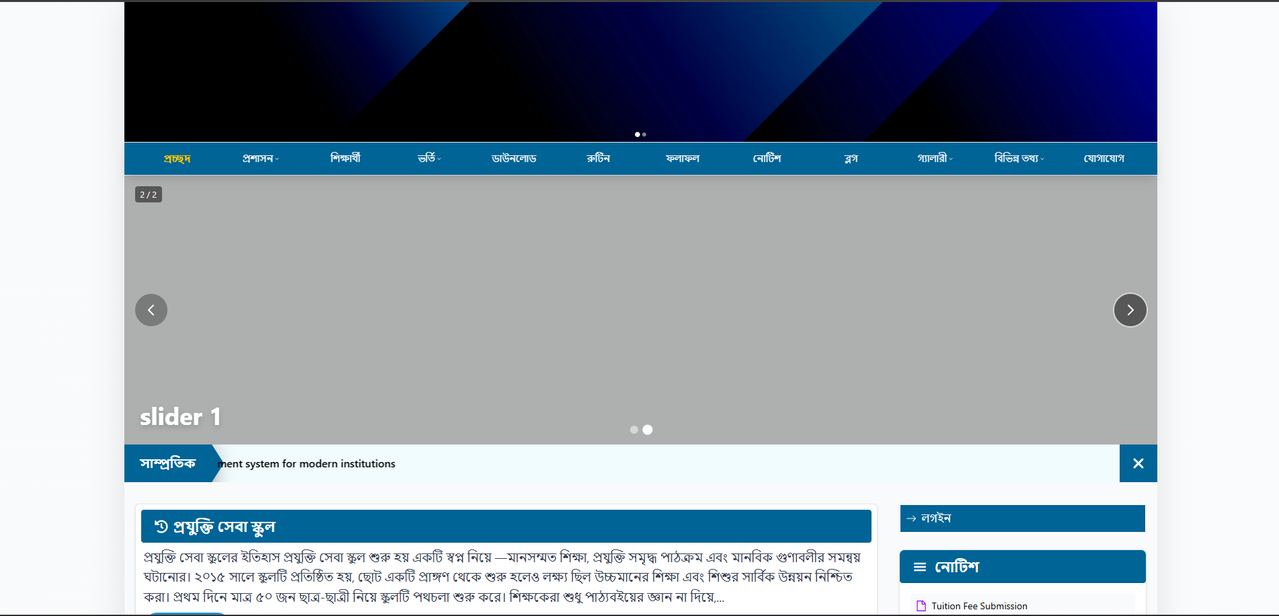Image resolution: width=1279 pixels, height=616 pixels.
Task: Open the যোগাযোগ contact menu item
Action: [1104, 158]
